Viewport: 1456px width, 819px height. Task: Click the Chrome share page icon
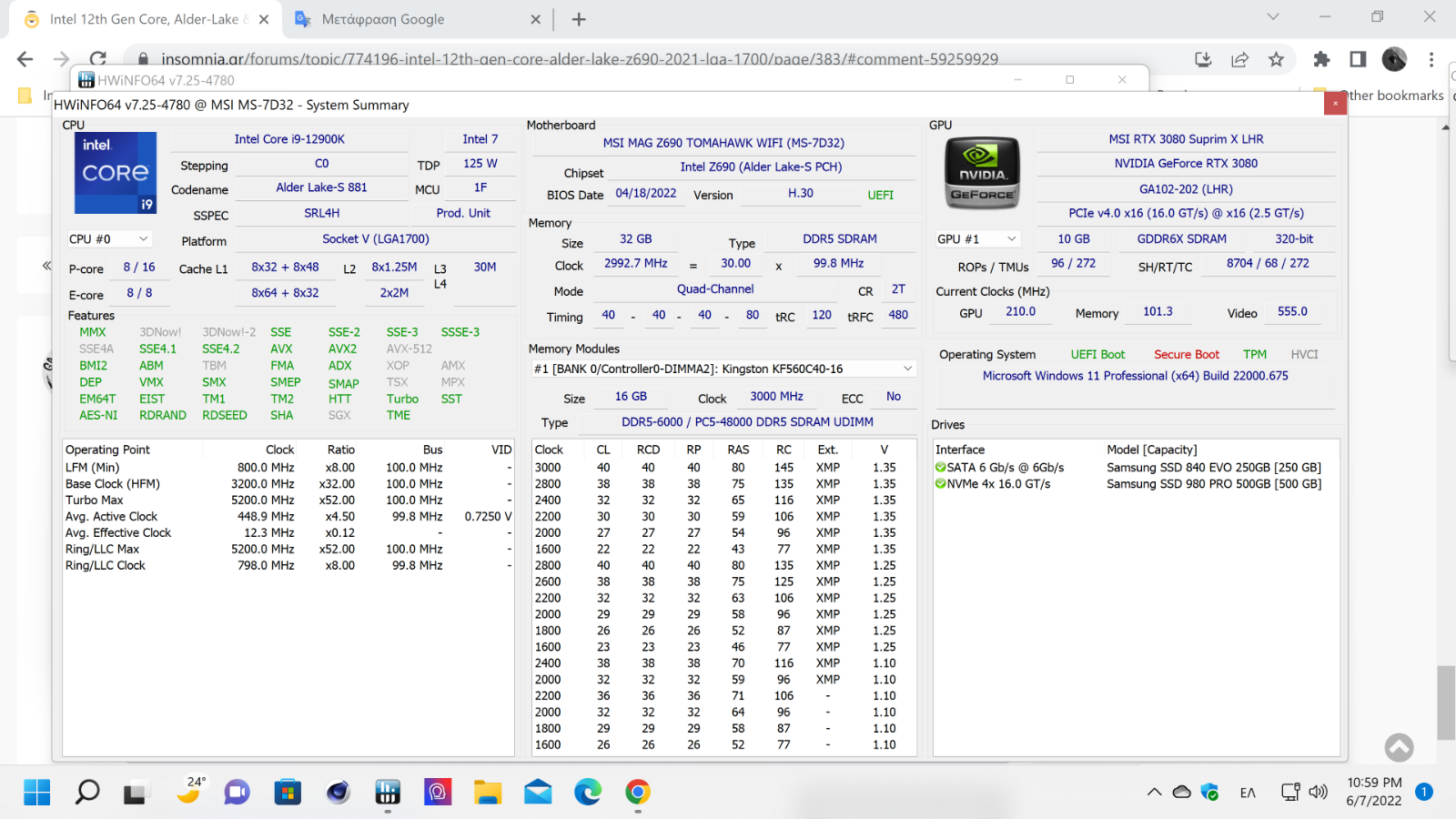coord(1239,59)
